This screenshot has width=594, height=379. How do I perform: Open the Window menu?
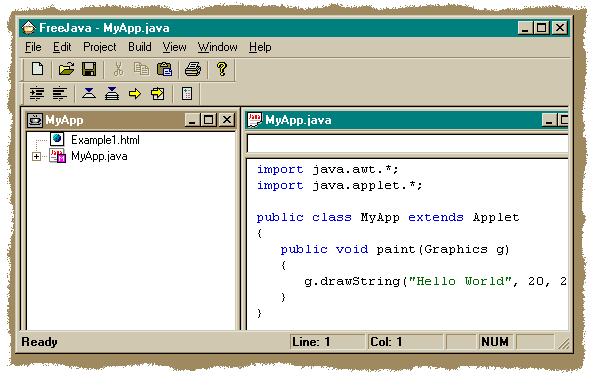point(217,47)
